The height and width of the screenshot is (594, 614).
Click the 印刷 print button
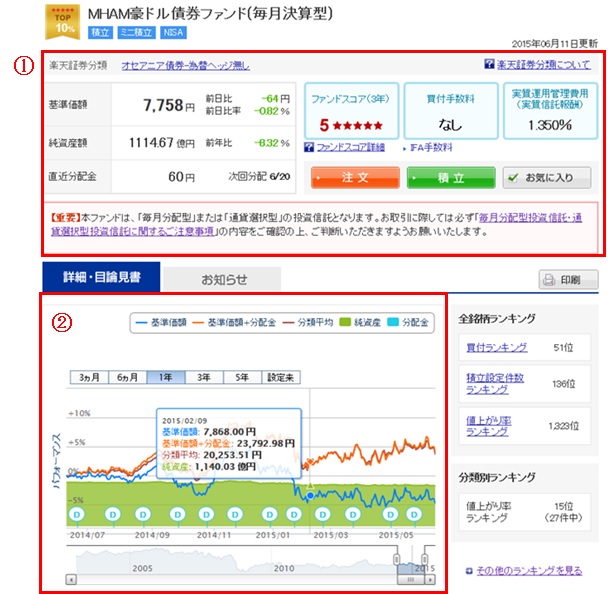pyautogui.click(x=569, y=280)
